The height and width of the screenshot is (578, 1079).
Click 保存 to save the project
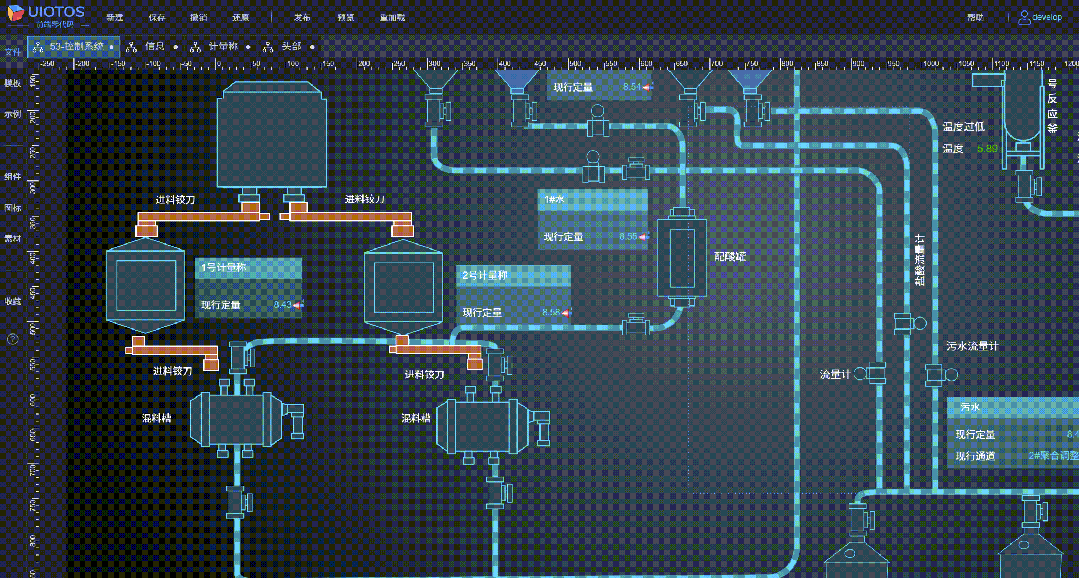pos(157,18)
